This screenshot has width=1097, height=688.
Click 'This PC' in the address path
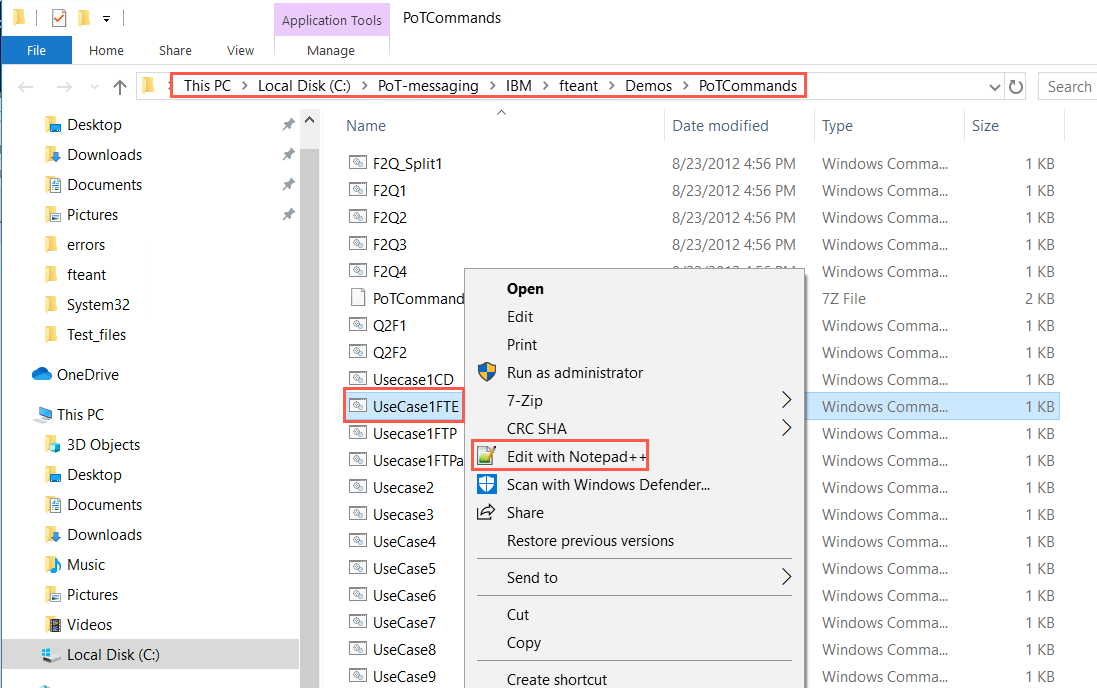(207, 85)
